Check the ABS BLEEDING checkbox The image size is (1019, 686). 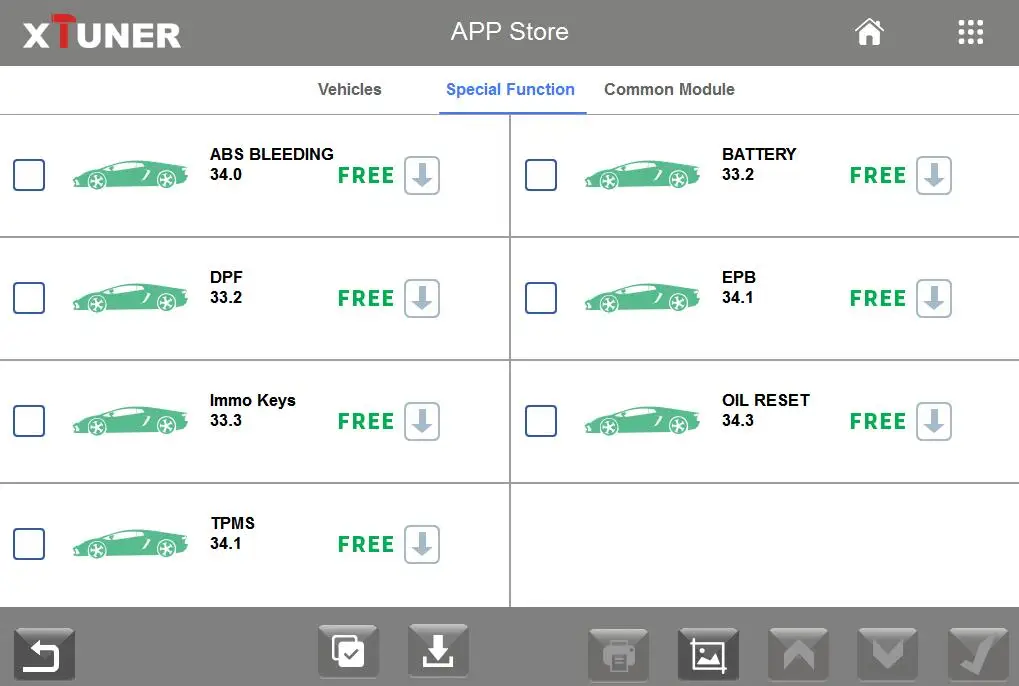point(29,176)
